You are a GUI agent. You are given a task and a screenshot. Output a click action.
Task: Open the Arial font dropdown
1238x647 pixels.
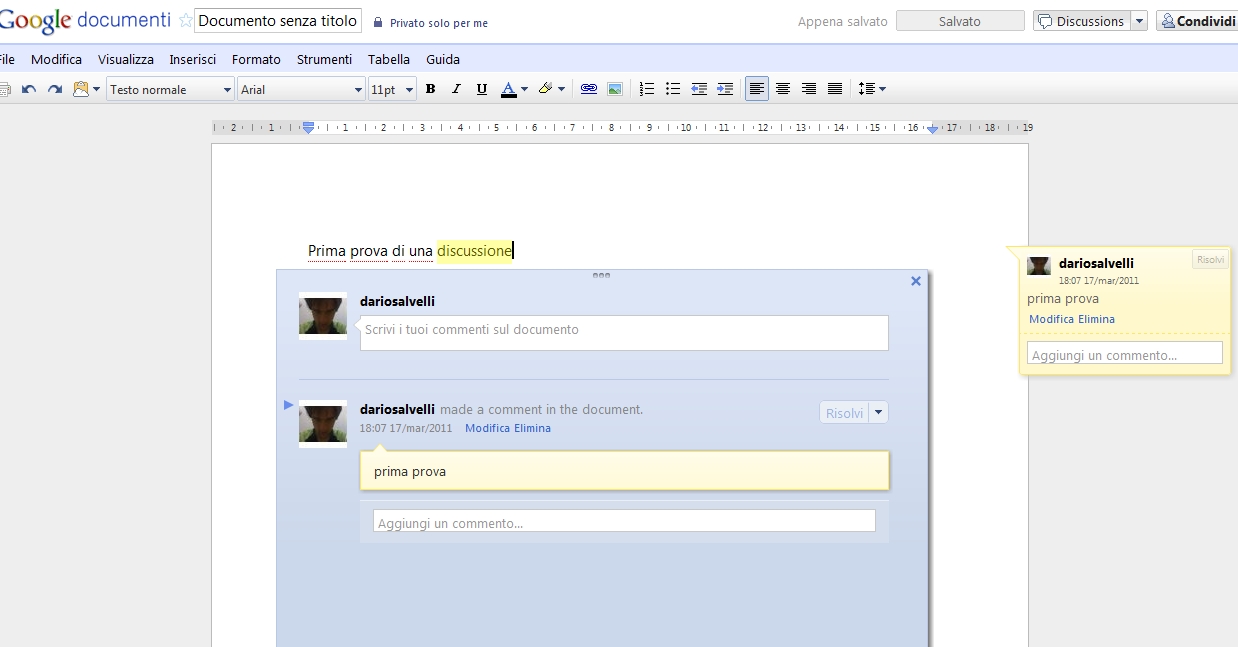(301, 89)
